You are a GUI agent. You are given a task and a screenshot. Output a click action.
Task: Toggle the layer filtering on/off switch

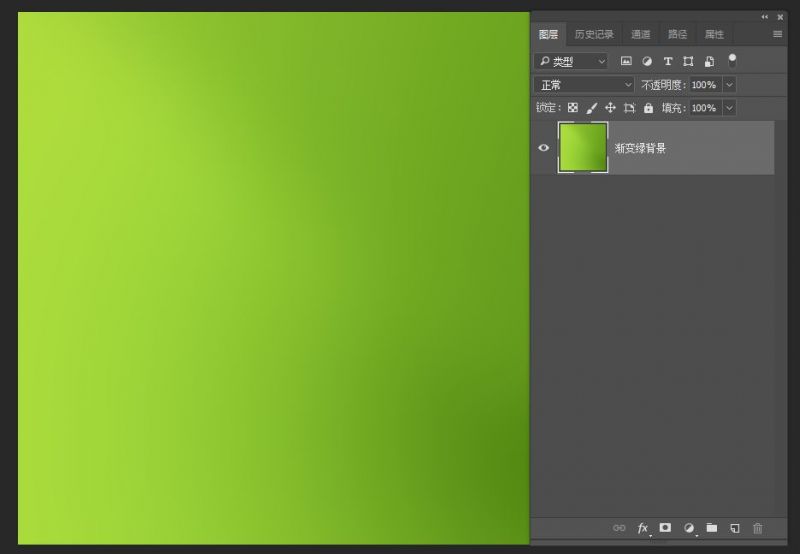pyautogui.click(x=732, y=60)
